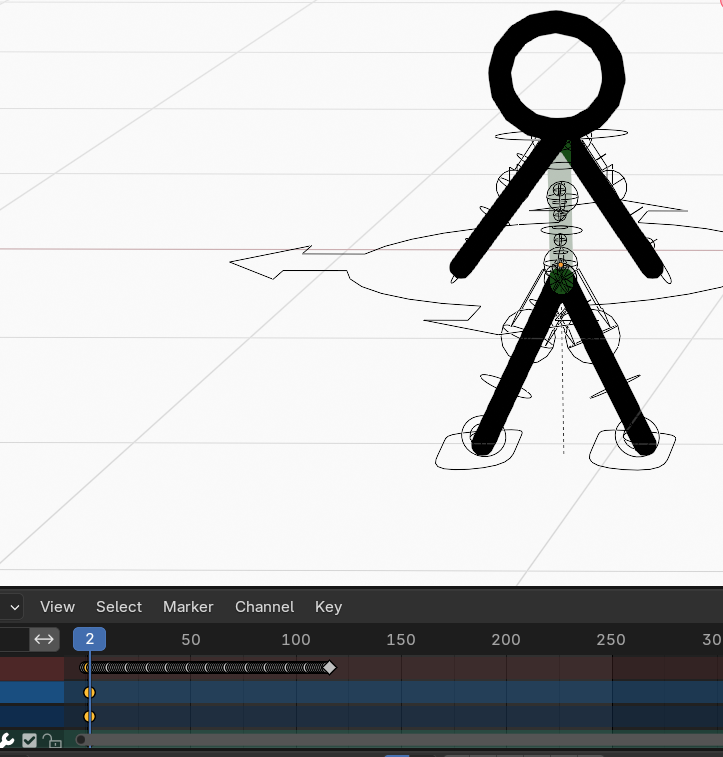Click the large root arrow controller
This screenshot has height=757, width=723.
[270, 264]
